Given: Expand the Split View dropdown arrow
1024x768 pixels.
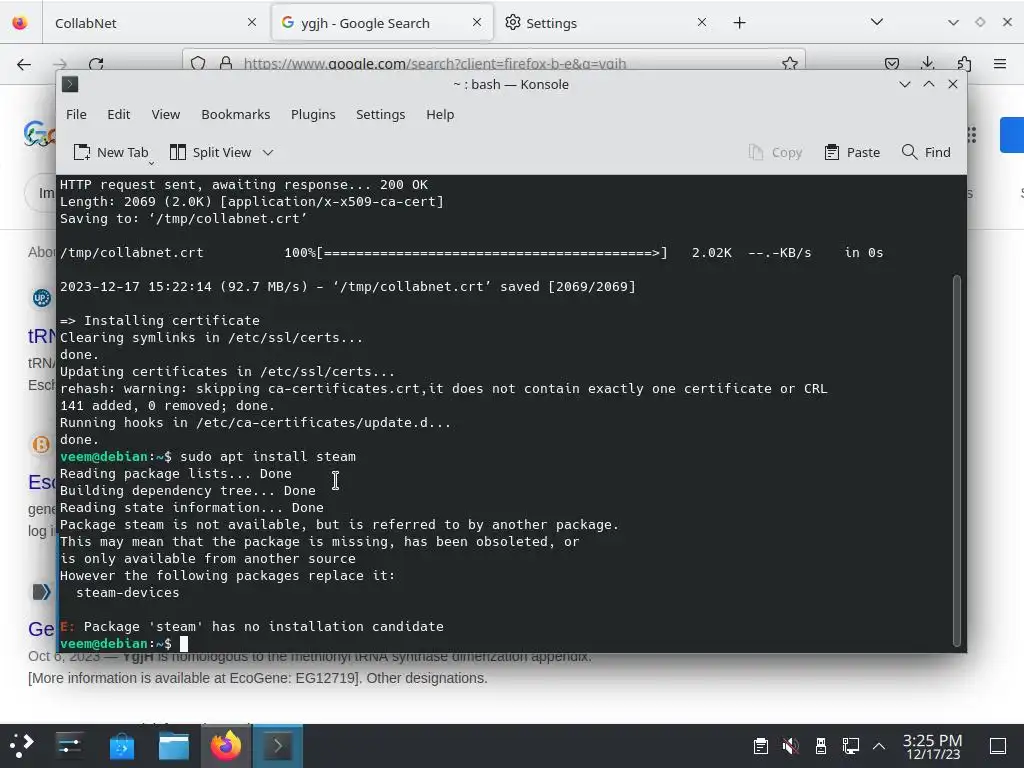Looking at the screenshot, I should pos(268,152).
